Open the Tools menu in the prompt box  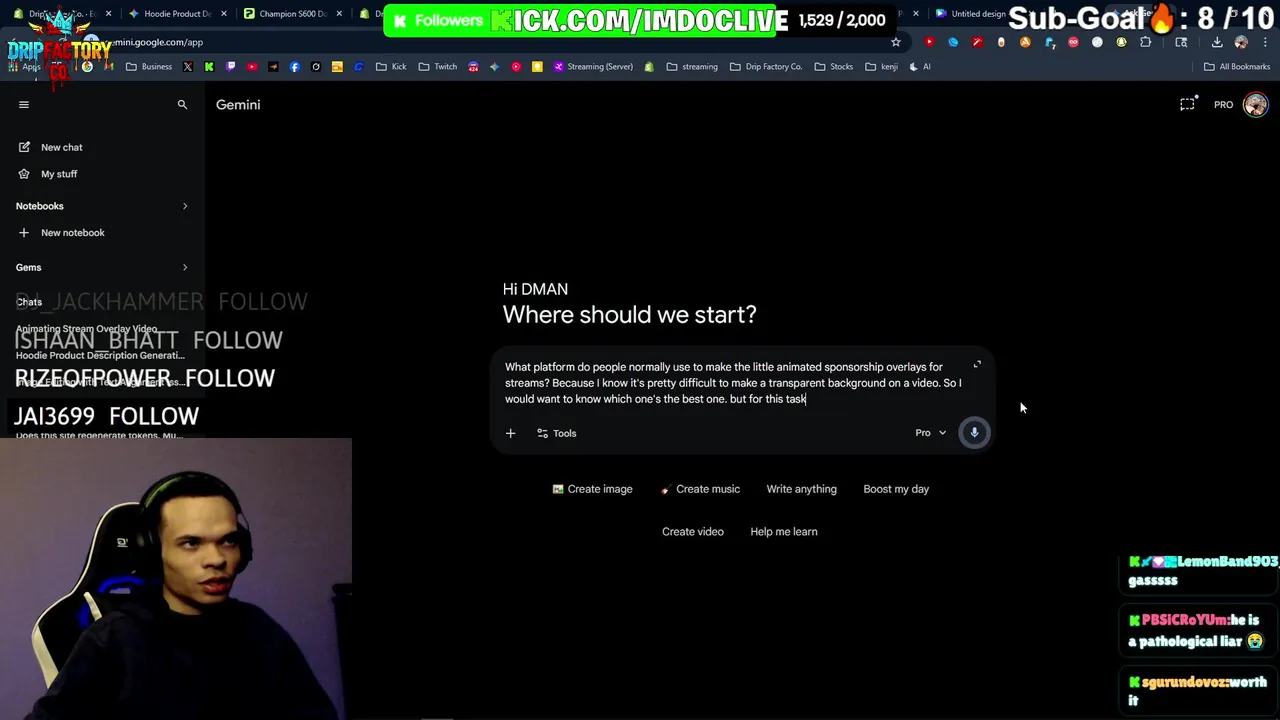coord(556,433)
